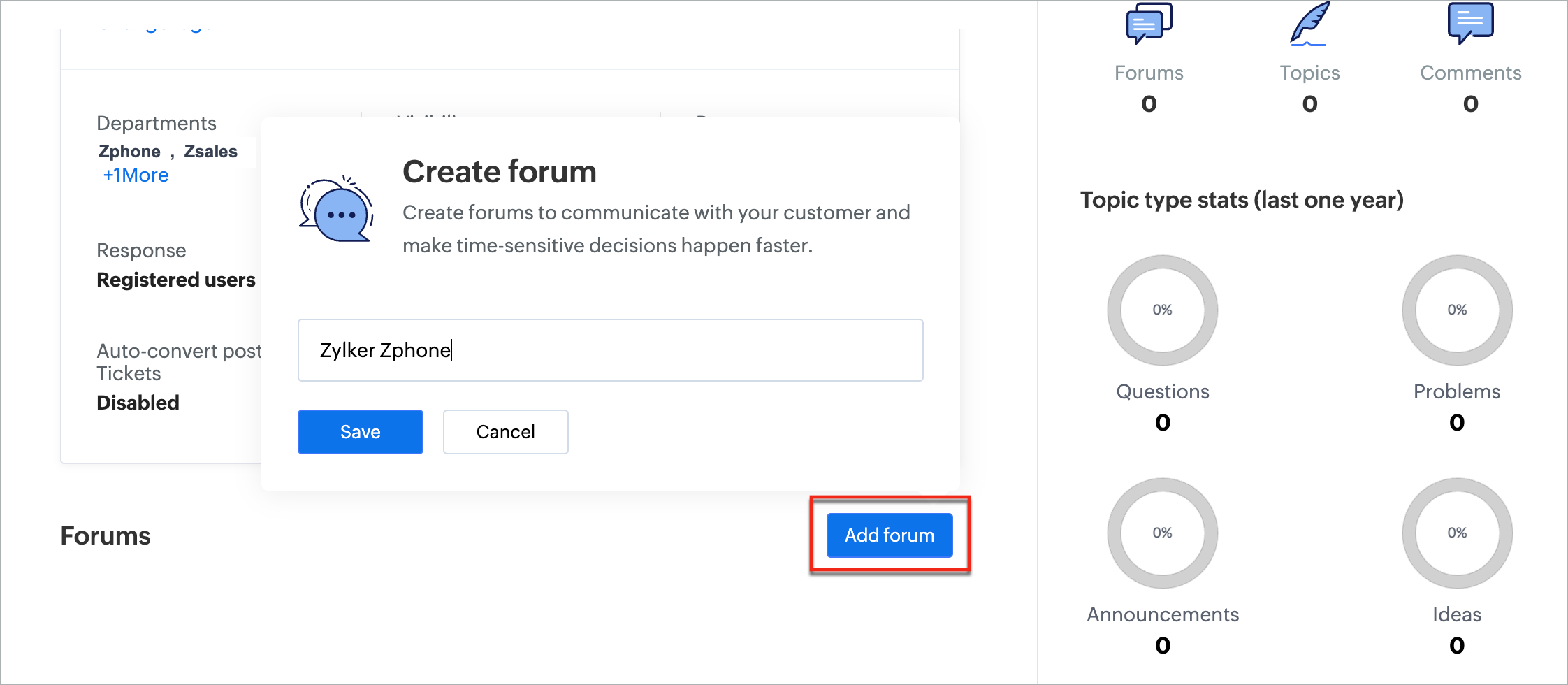This screenshot has width=1568, height=685.
Task: Click the Disabled auto-convert status
Action: [x=138, y=403]
